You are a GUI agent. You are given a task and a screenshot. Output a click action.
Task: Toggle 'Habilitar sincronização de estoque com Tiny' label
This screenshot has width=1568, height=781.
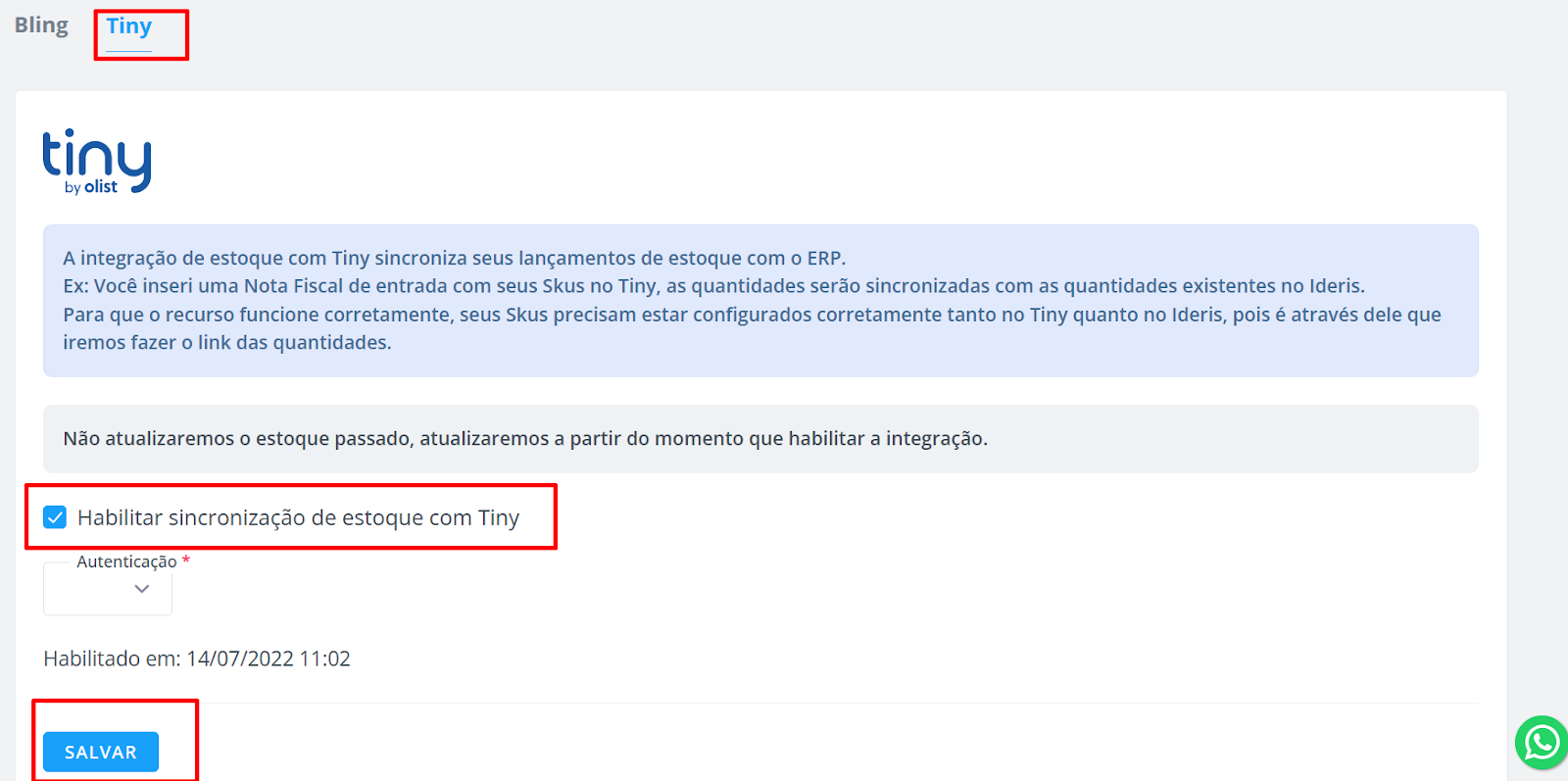click(x=298, y=517)
